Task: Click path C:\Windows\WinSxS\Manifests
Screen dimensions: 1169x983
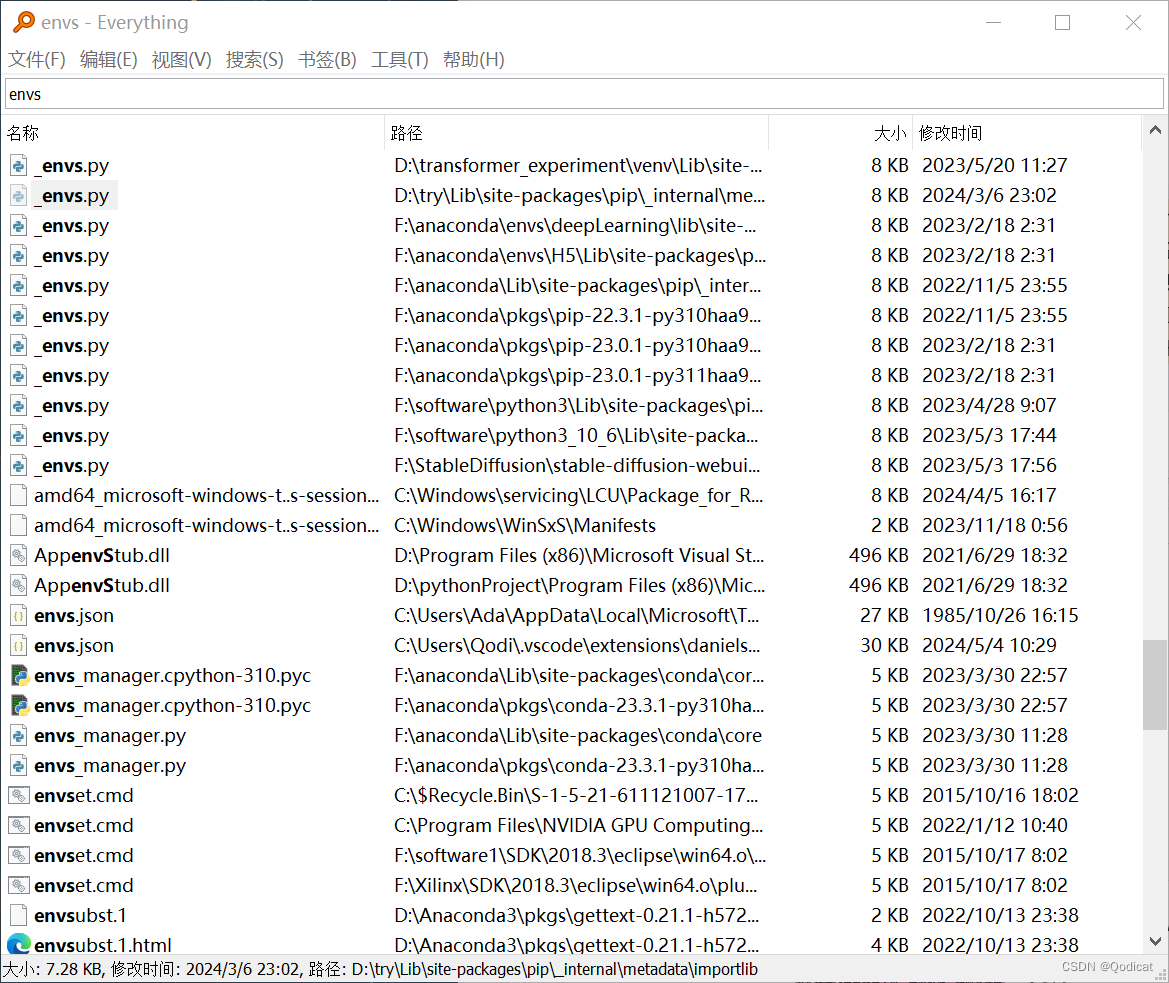Action: (525, 525)
